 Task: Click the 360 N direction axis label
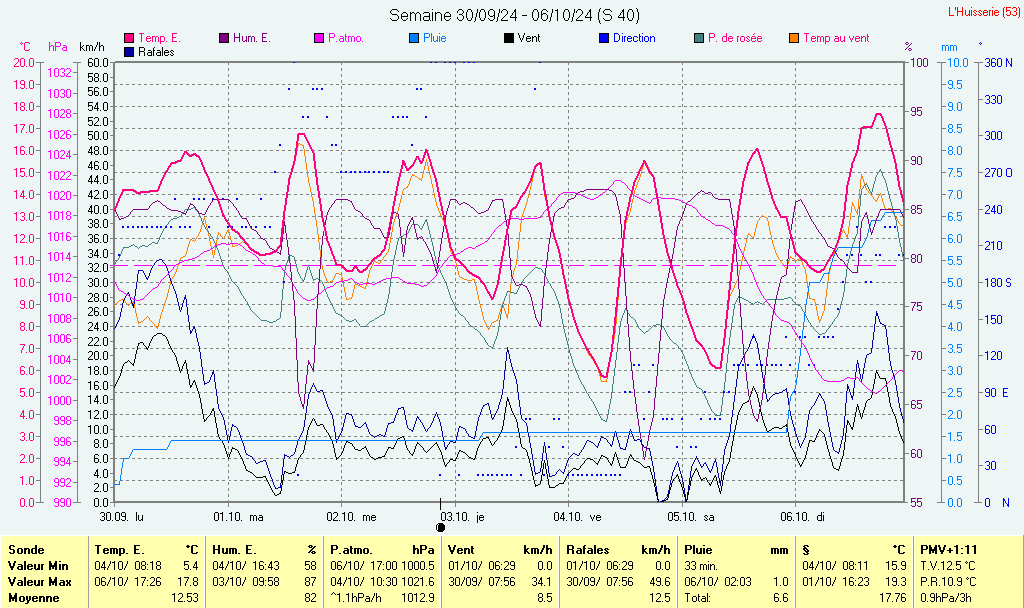(x=999, y=63)
